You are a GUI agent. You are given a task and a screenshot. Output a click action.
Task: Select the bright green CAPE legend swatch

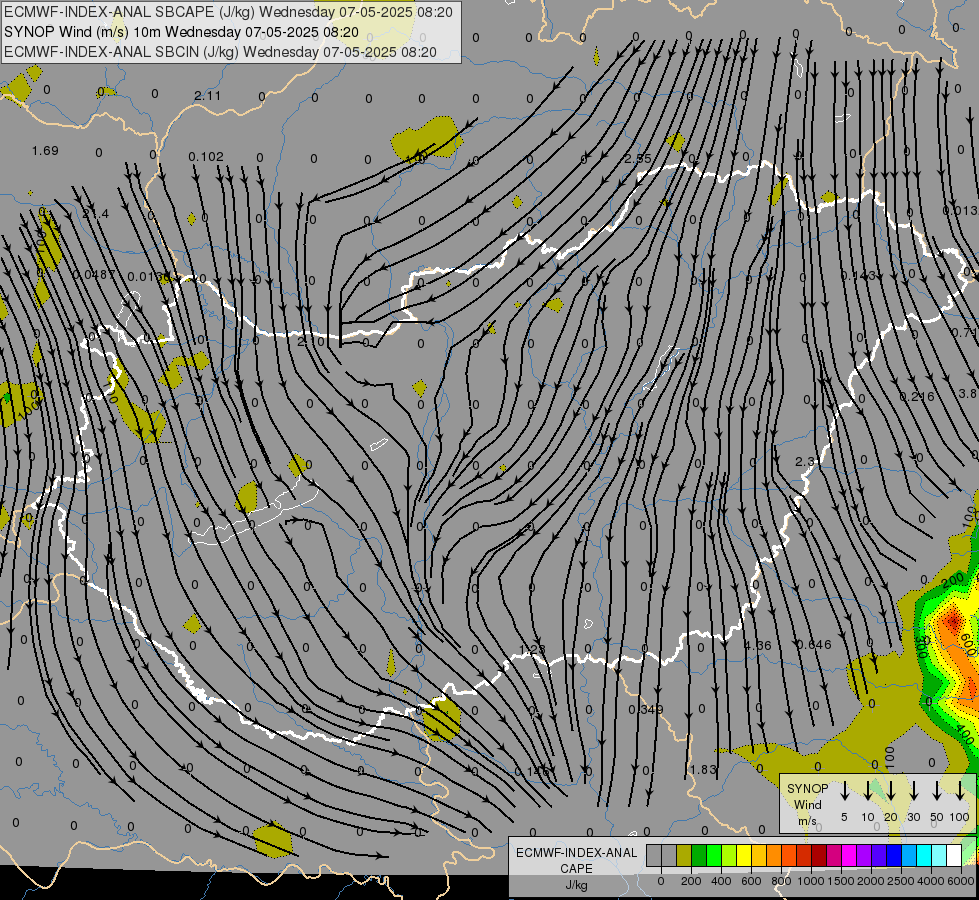pos(714,855)
